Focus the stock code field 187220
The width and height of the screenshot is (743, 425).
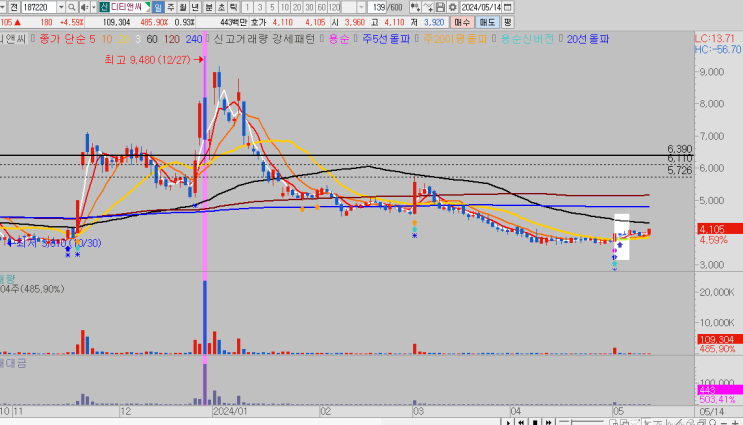(39, 7)
